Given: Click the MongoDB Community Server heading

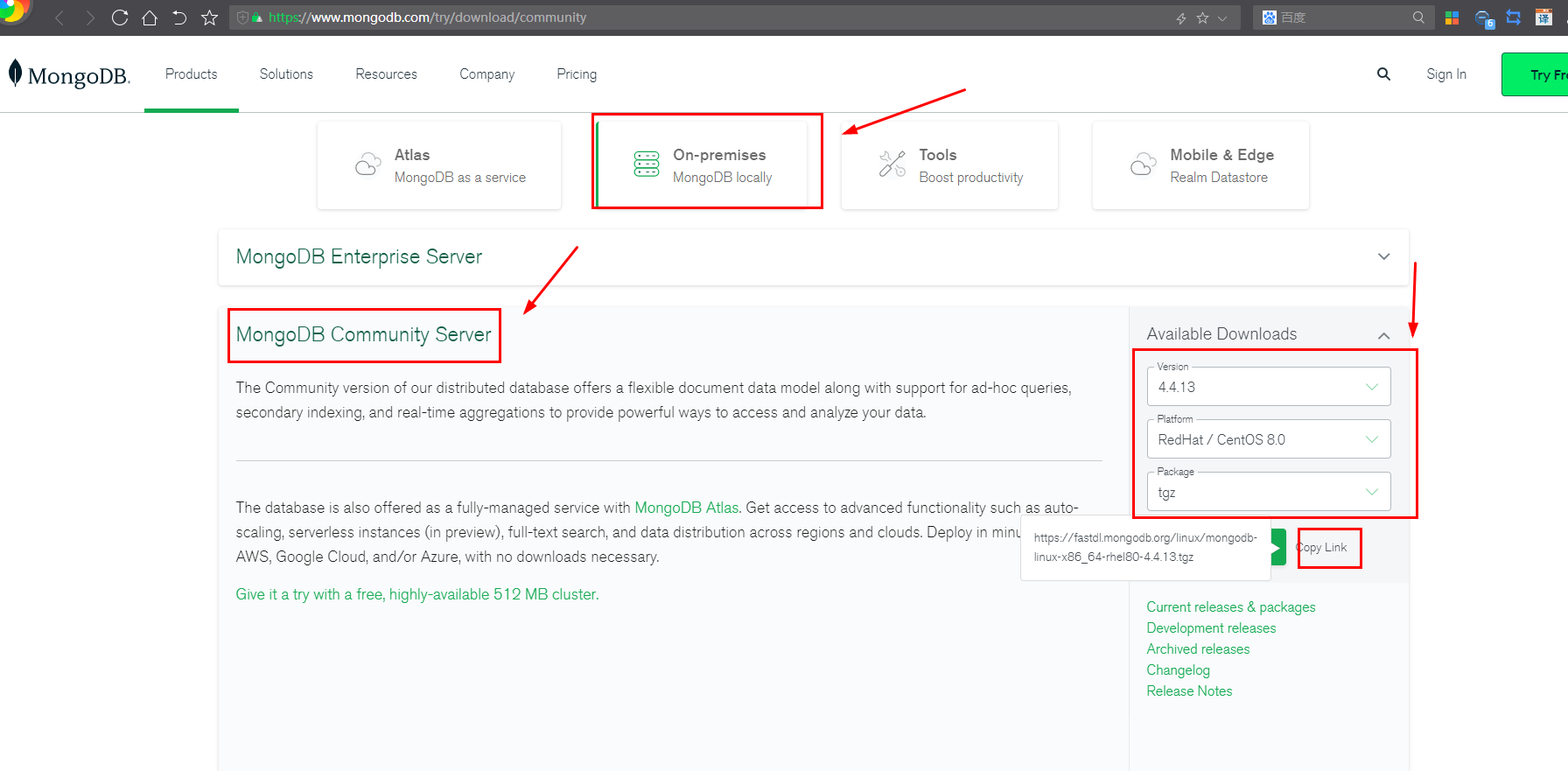Looking at the screenshot, I should [x=363, y=334].
